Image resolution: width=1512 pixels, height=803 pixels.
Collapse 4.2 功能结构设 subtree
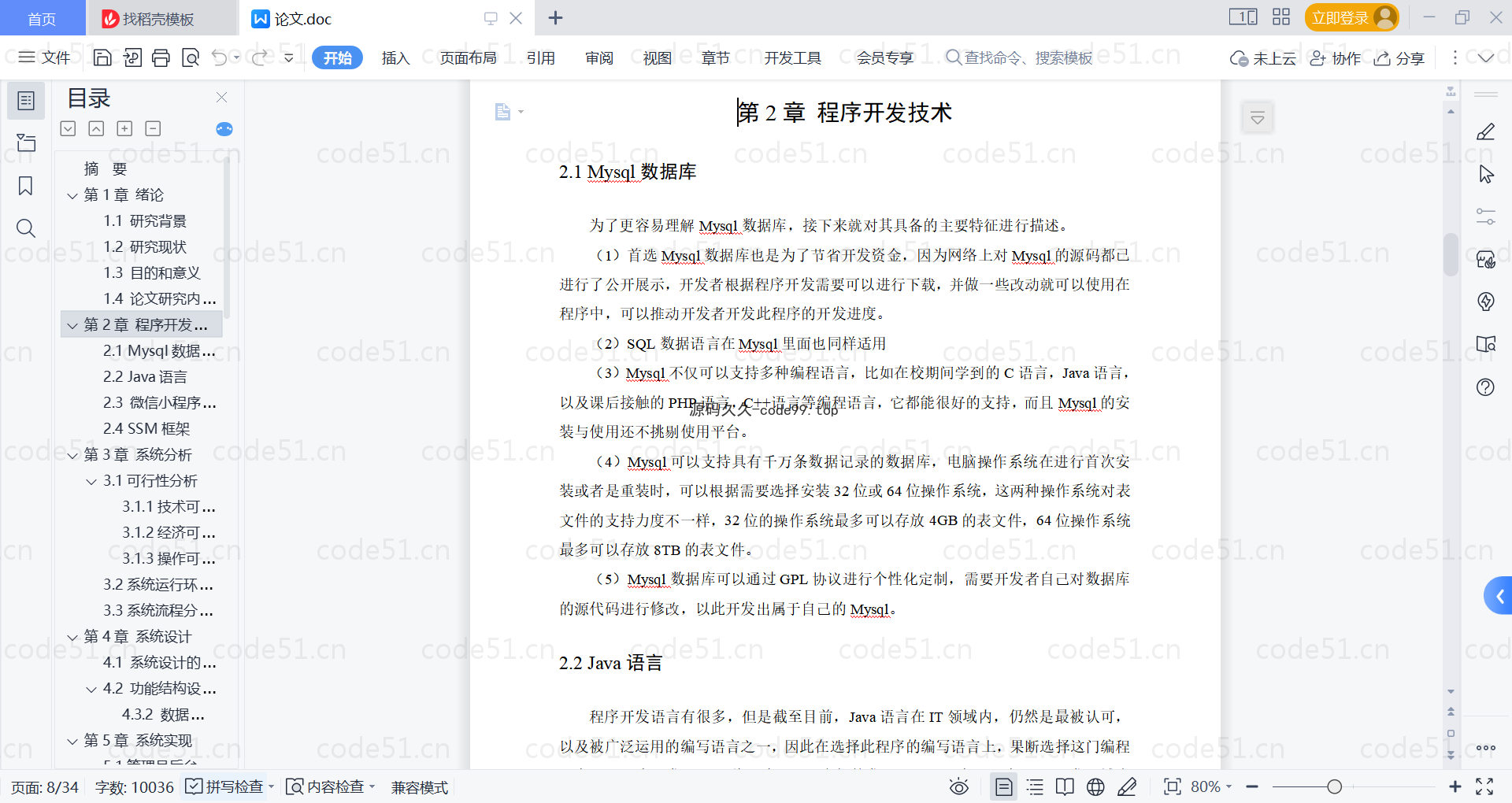[x=91, y=689]
